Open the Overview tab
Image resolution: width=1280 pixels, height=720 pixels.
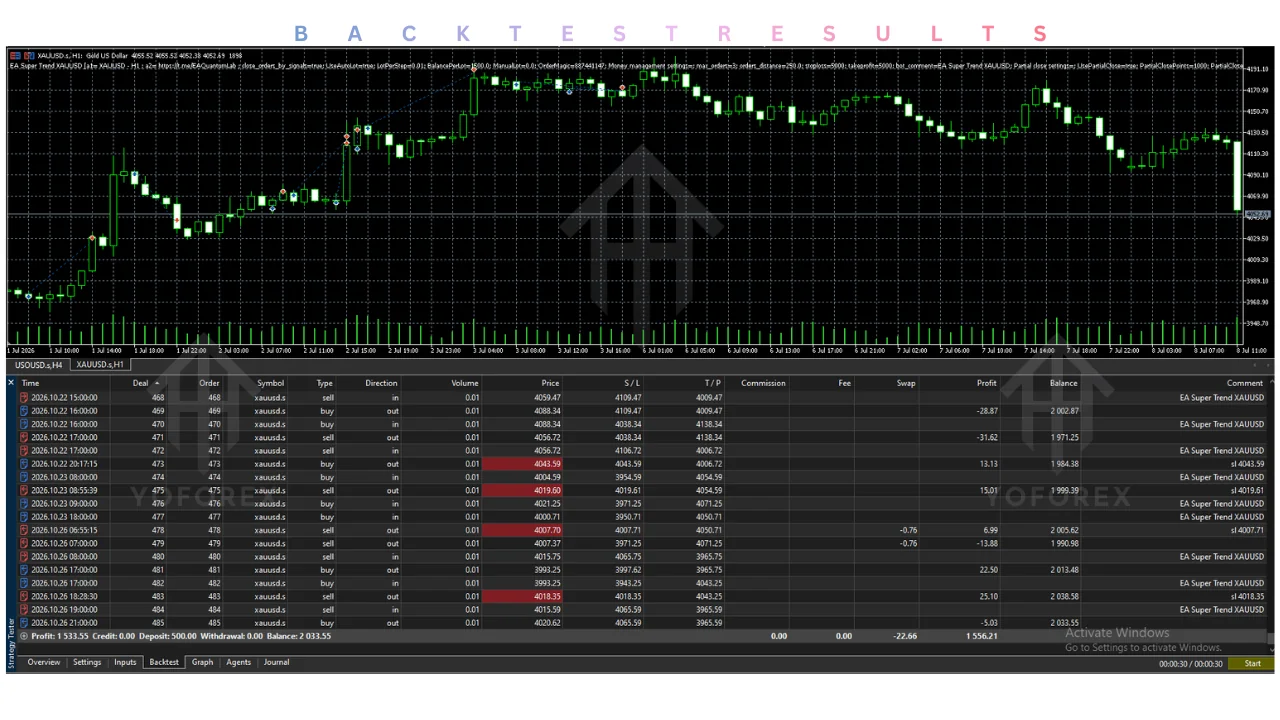tap(44, 662)
